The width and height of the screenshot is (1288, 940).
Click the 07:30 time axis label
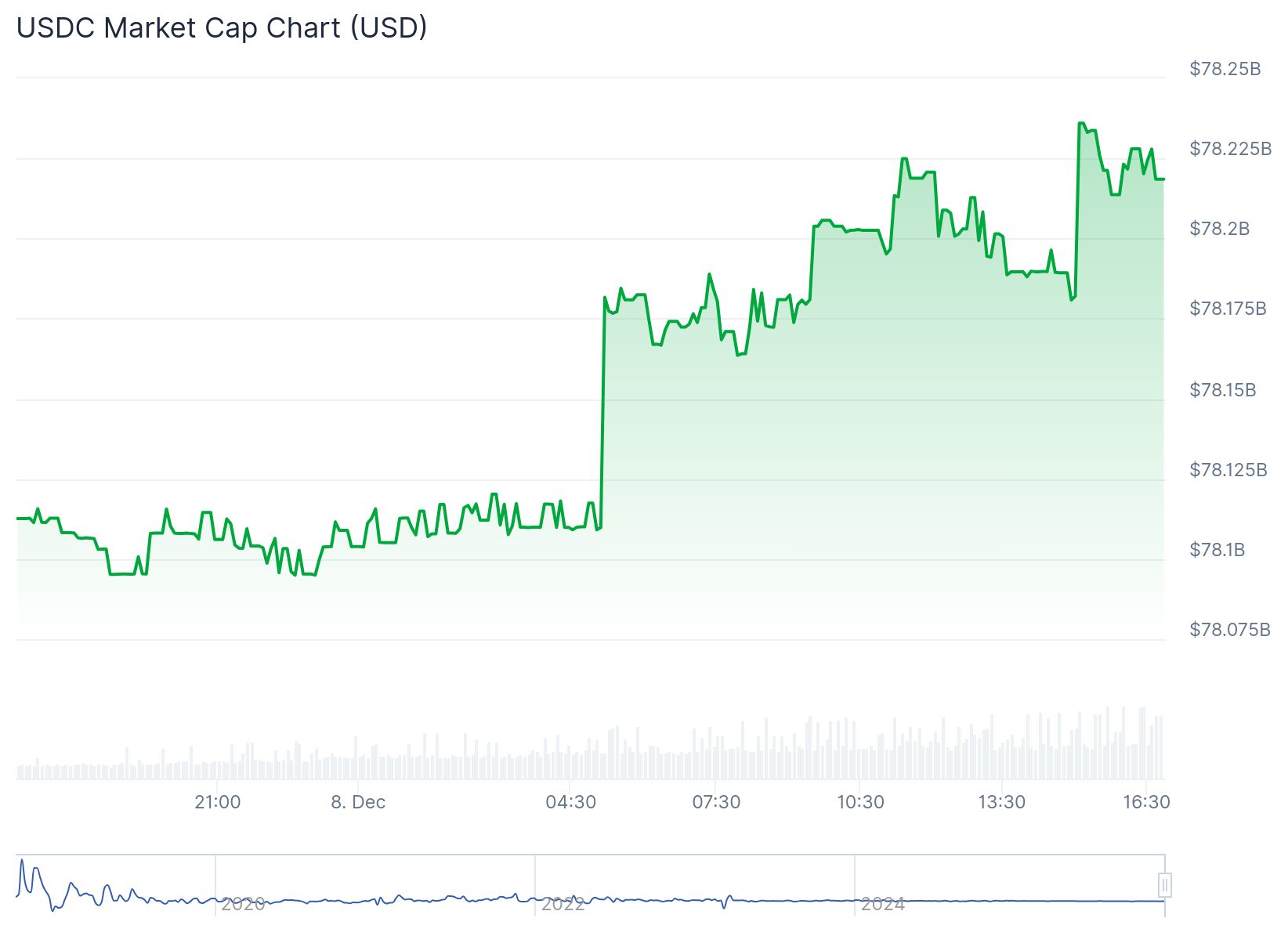pos(716,802)
